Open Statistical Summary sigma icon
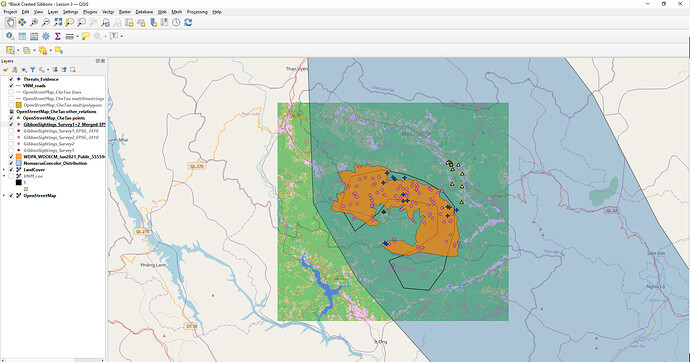Viewport: 690px width, 362px height. click(58, 36)
